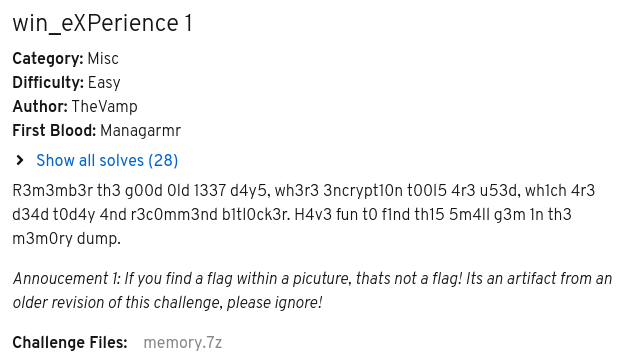The image size is (624, 360).
Task: Select the Misc category value
Action: point(103,59)
